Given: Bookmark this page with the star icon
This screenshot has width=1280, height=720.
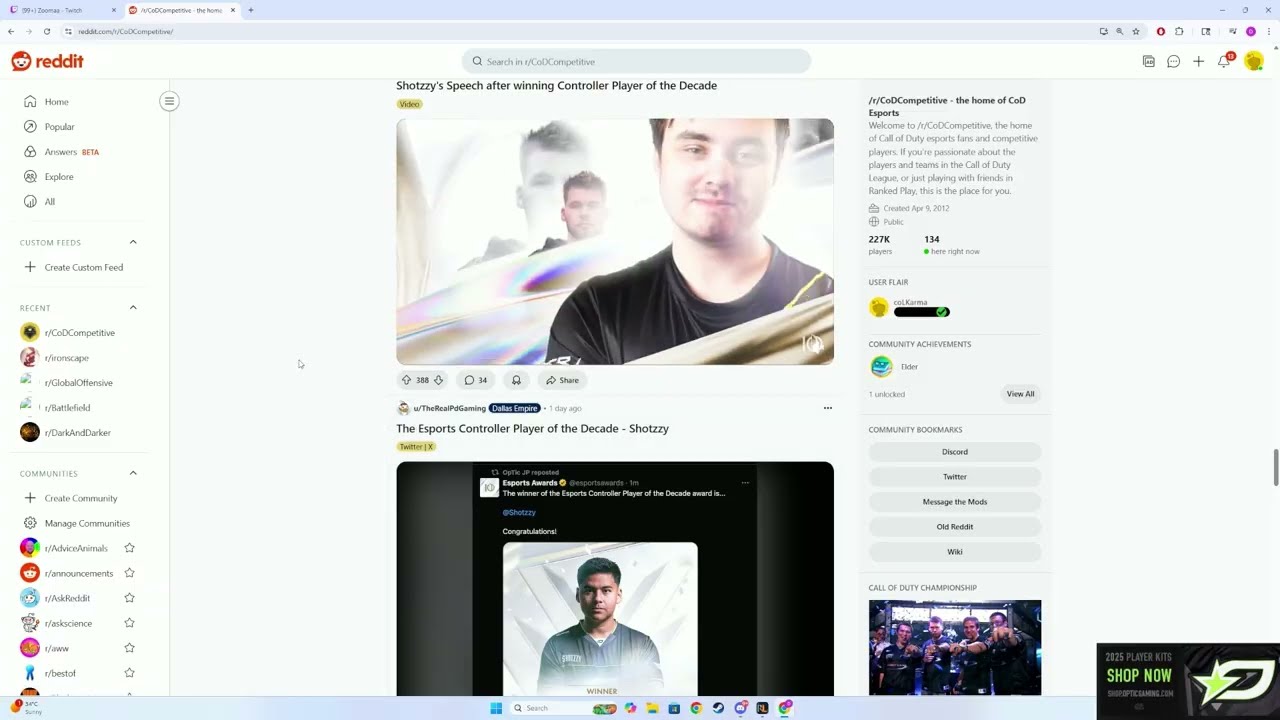Looking at the screenshot, I should 1136,31.
